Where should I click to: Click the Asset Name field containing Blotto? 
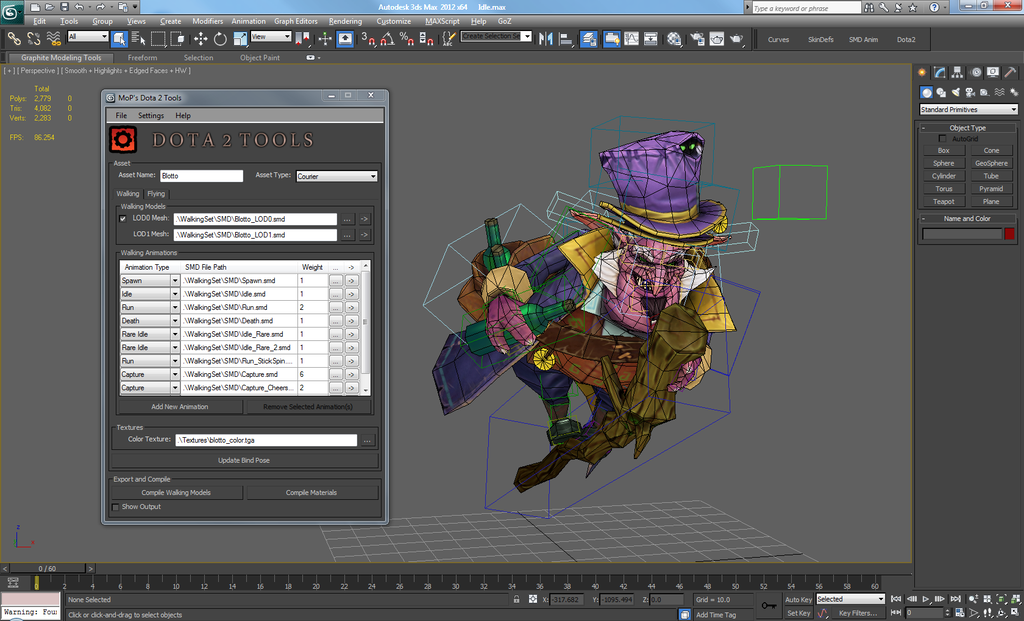202,176
